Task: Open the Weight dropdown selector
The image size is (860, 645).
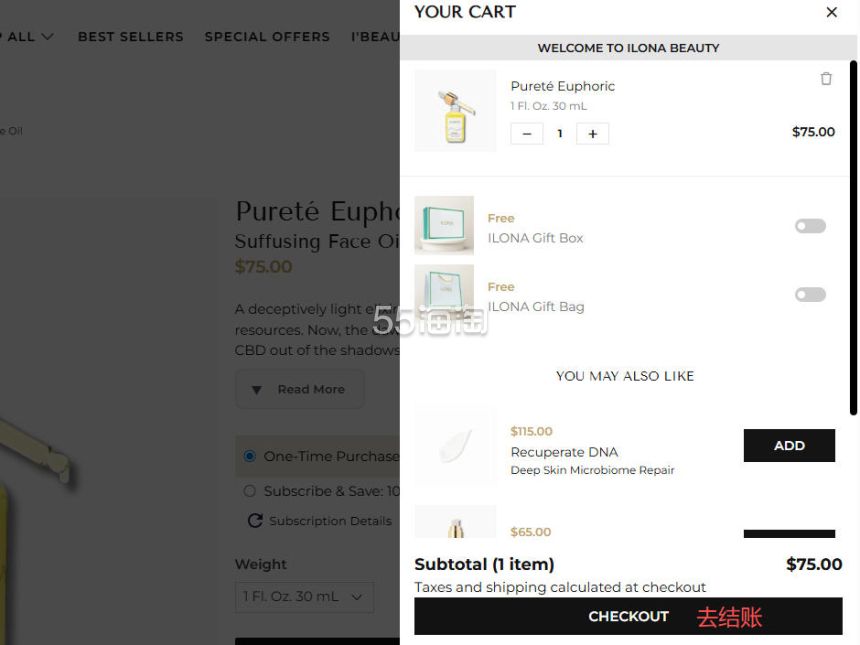Action: (x=304, y=597)
